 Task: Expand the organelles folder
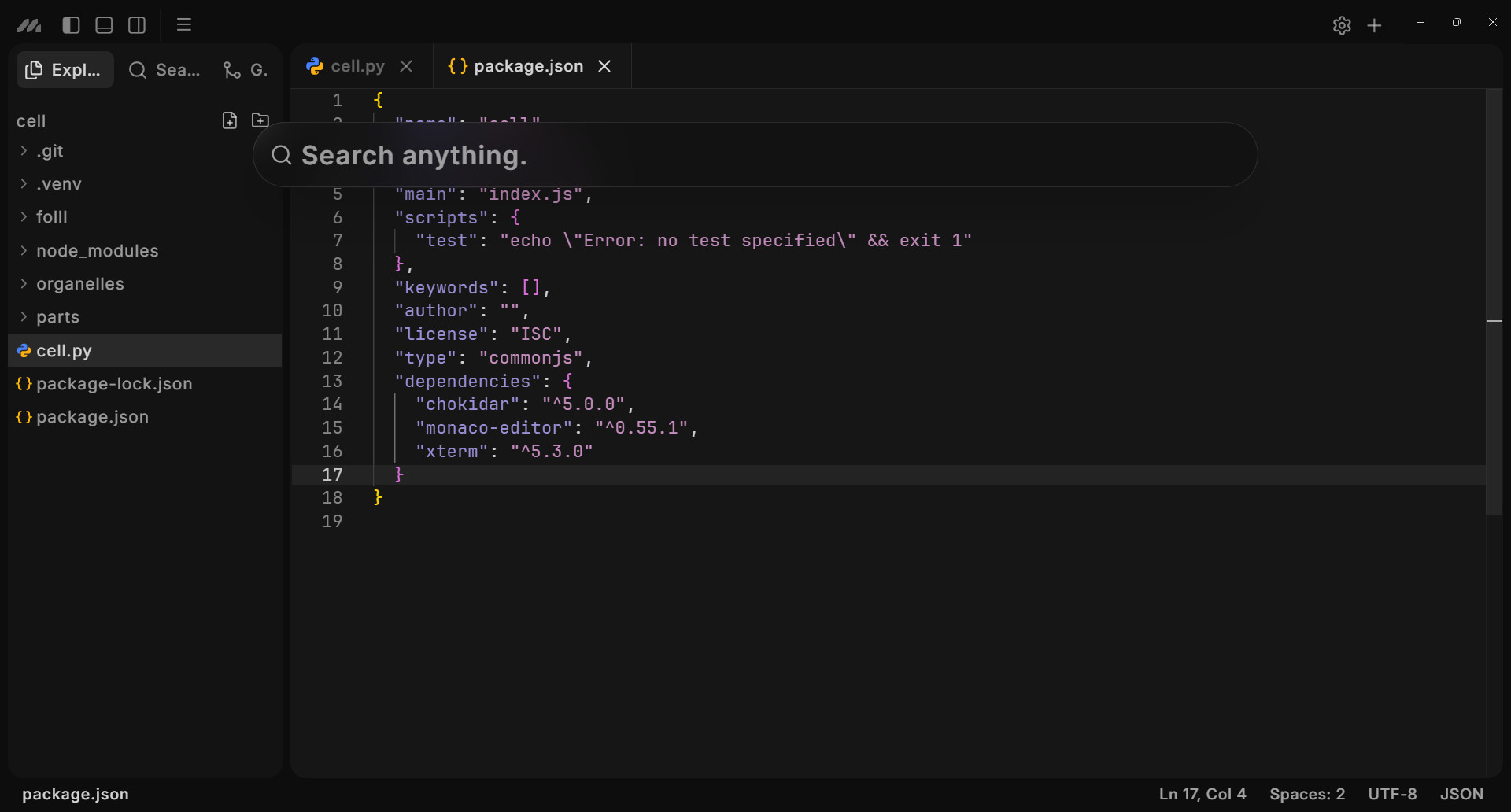click(79, 284)
